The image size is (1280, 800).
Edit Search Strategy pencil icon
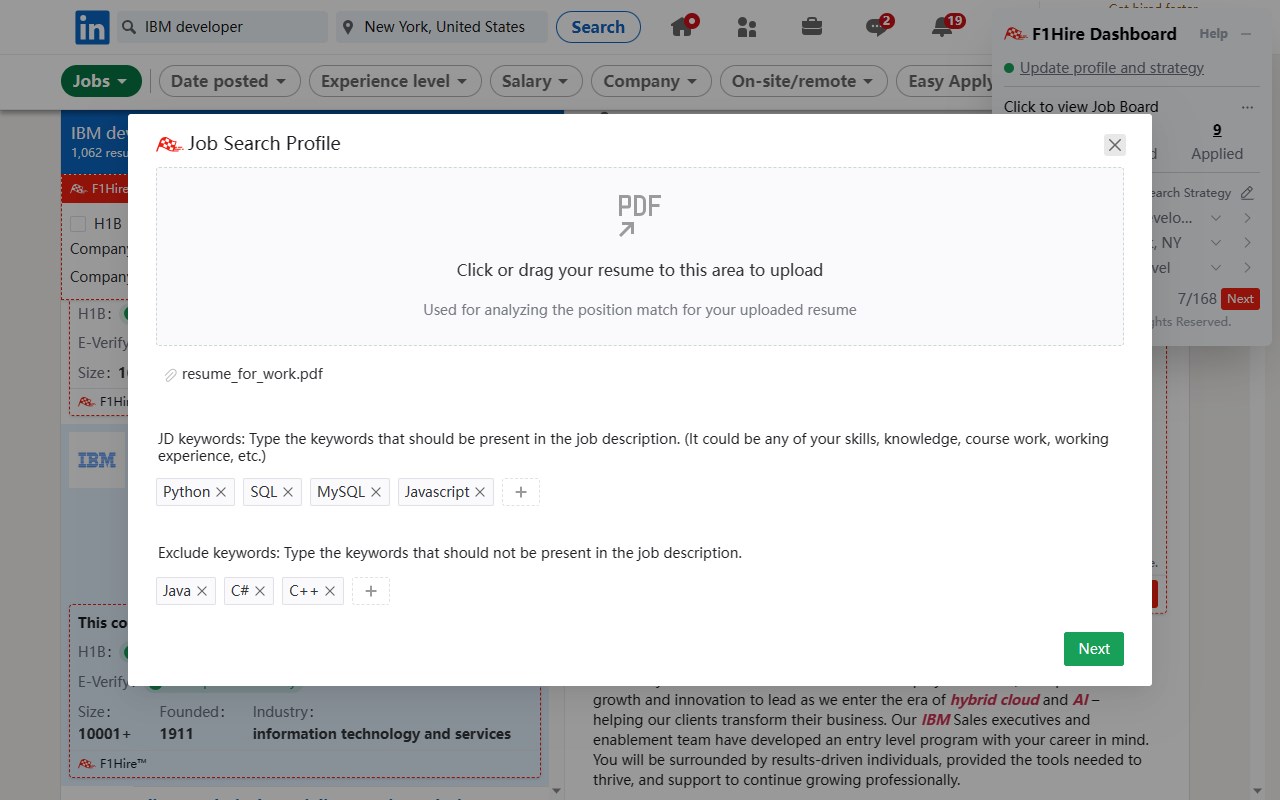click(1247, 193)
